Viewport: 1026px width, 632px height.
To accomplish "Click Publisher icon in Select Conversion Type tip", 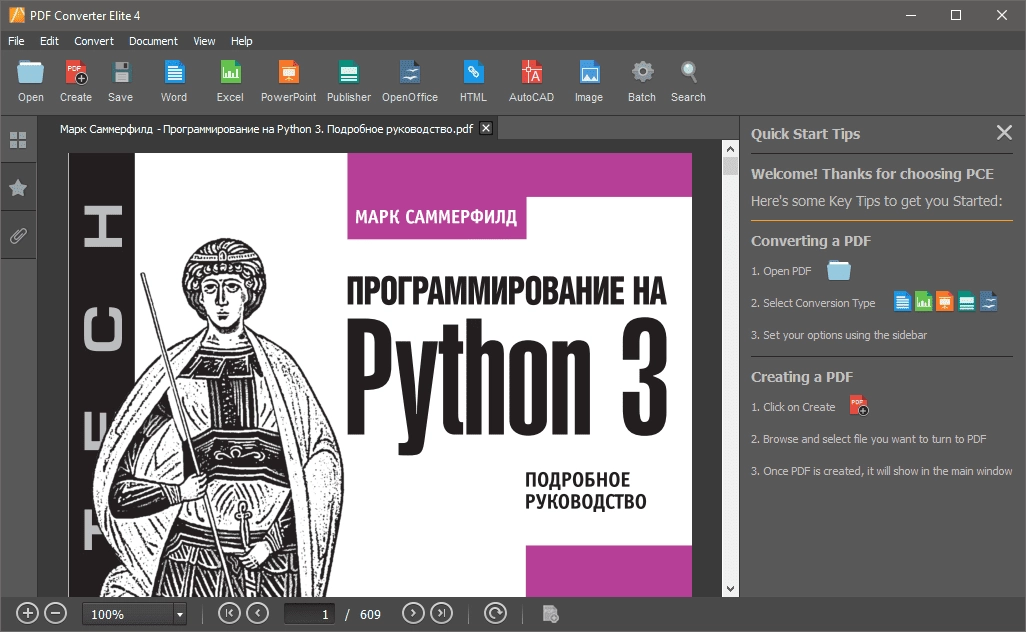I will click(x=966, y=302).
